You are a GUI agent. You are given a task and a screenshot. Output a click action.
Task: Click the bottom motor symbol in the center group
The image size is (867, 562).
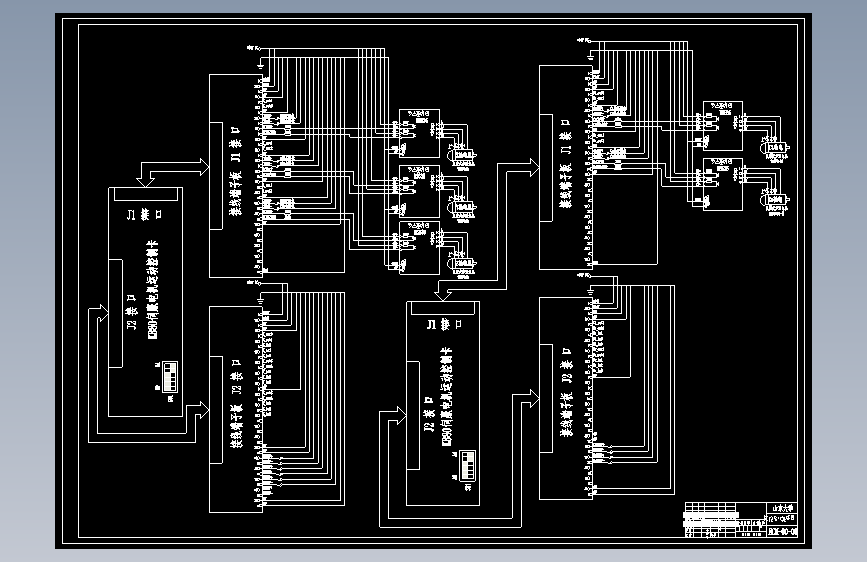click(x=461, y=264)
